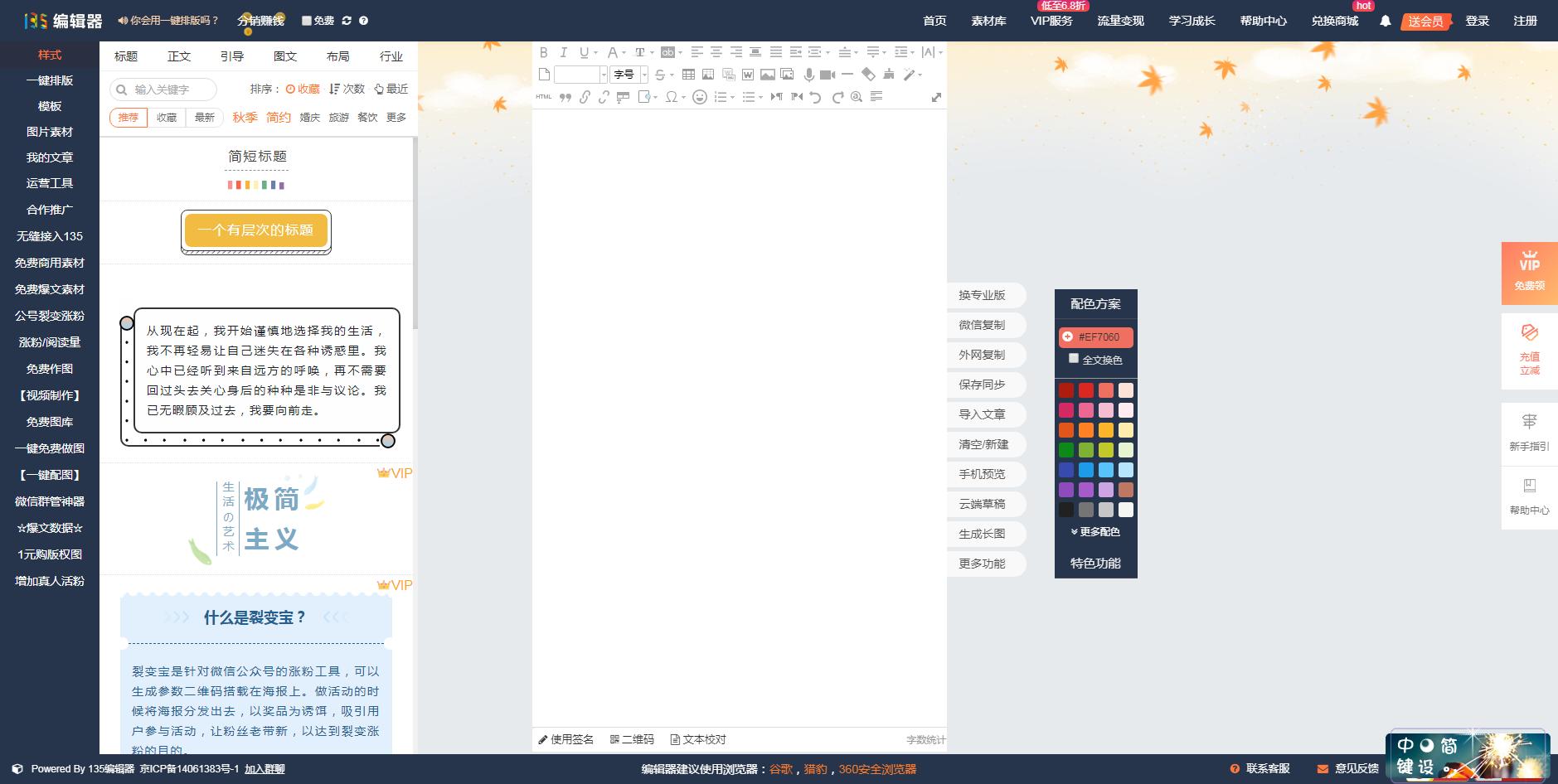Expand 更多配色 color options
The width and height of the screenshot is (1558, 784).
[x=1095, y=531]
